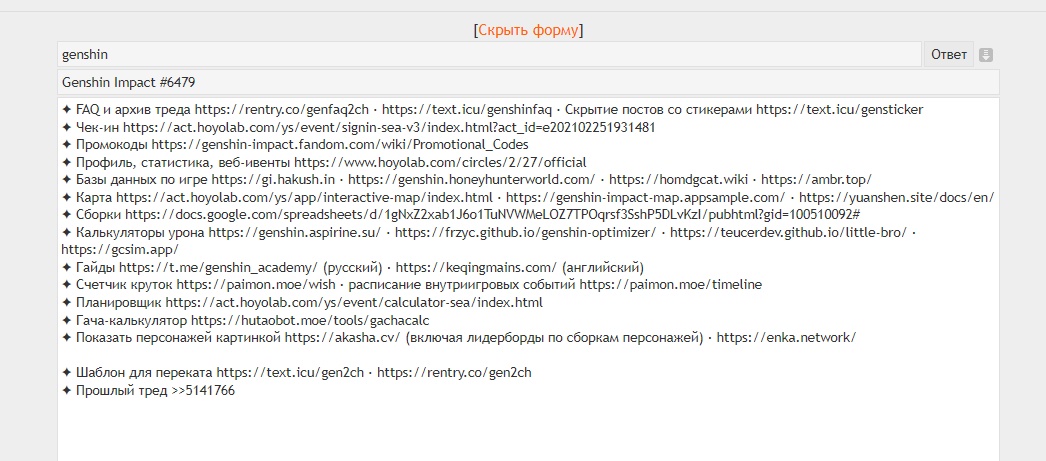Click the 'Базы данных по игре' line
The width and height of the screenshot is (1046, 461).
tap(466, 179)
